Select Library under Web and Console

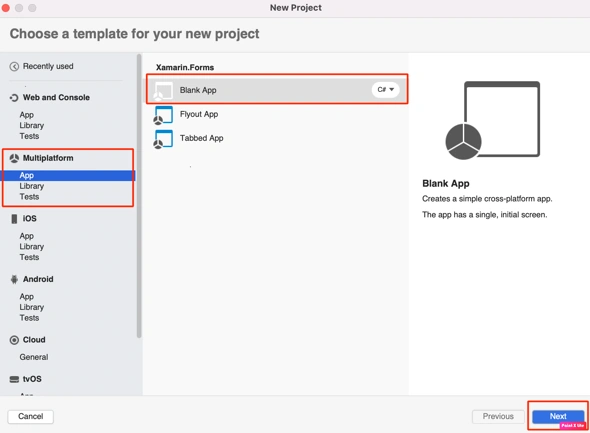point(32,125)
